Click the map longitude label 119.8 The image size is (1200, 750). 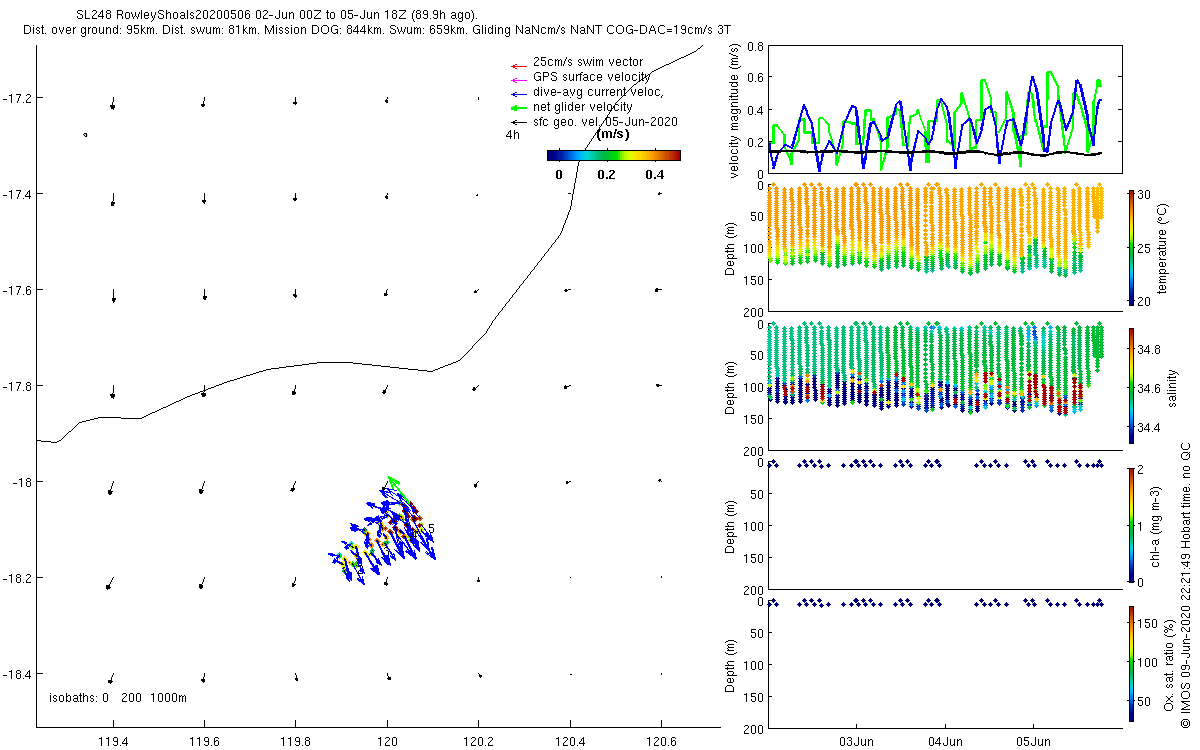[x=296, y=741]
